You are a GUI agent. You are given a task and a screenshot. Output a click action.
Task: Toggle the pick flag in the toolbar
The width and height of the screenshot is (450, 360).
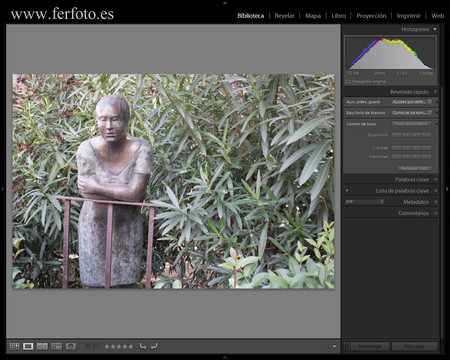tap(88, 346)
